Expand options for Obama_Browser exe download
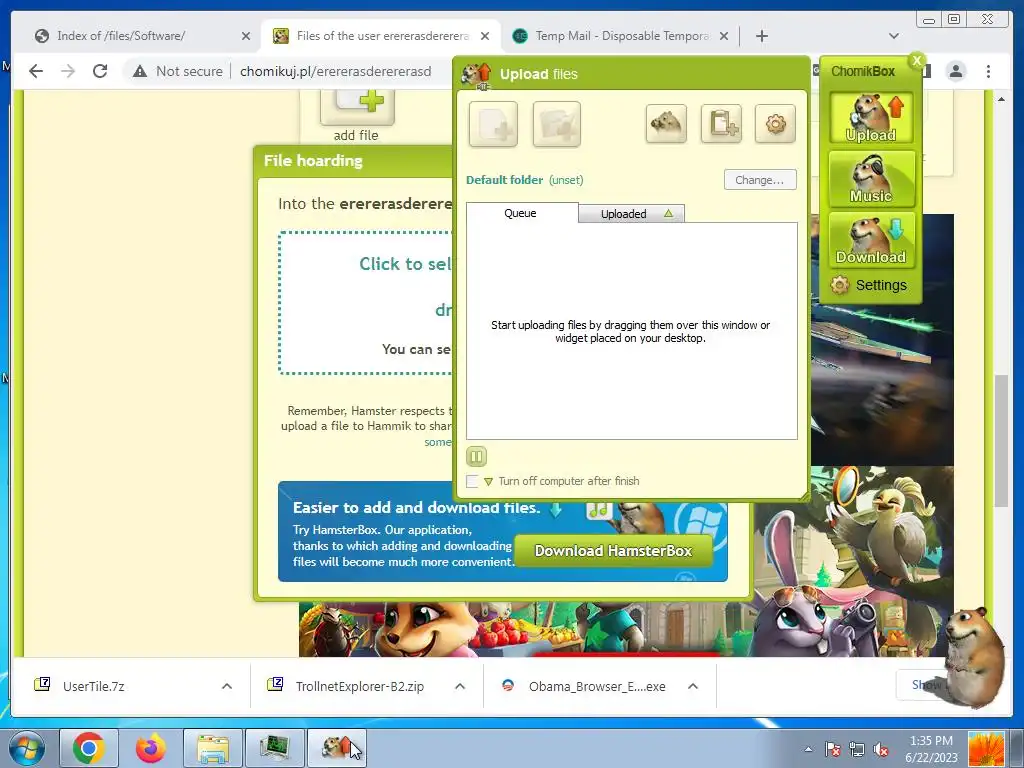 tap(693, 686)
